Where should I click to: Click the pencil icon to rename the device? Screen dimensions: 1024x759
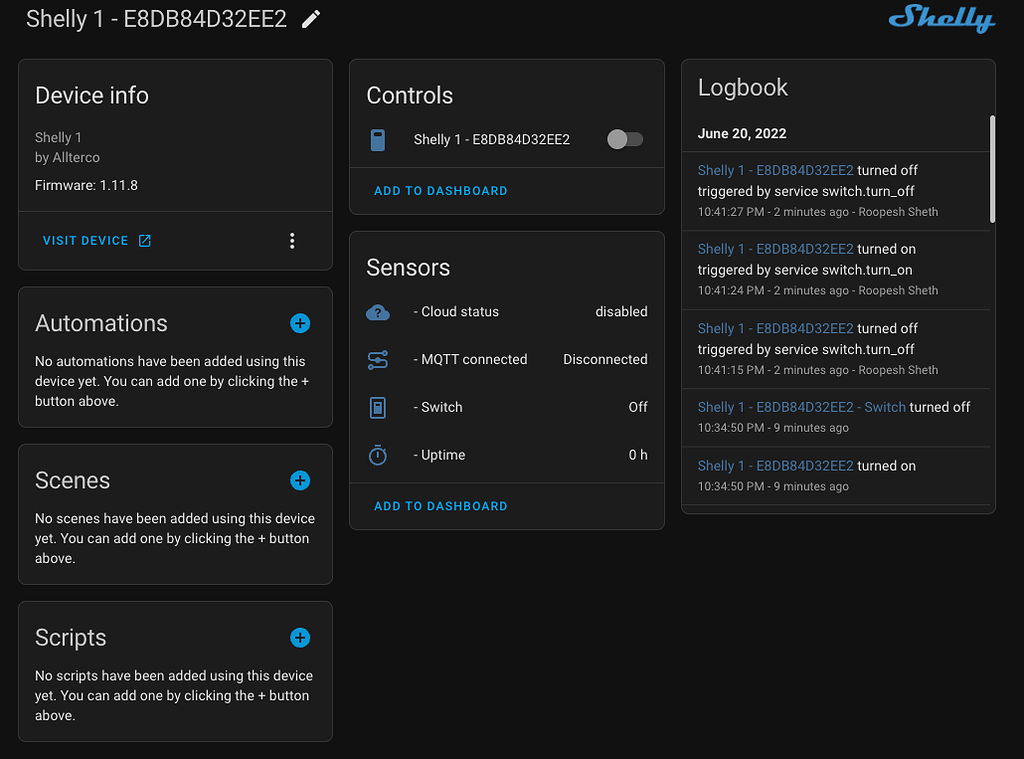coord(310,18)
